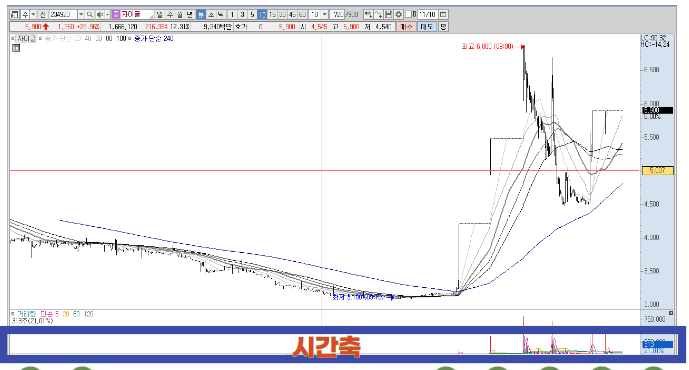Click the 종가 단순 240 moving average label
689x370 pixels.
coord(153,39)
